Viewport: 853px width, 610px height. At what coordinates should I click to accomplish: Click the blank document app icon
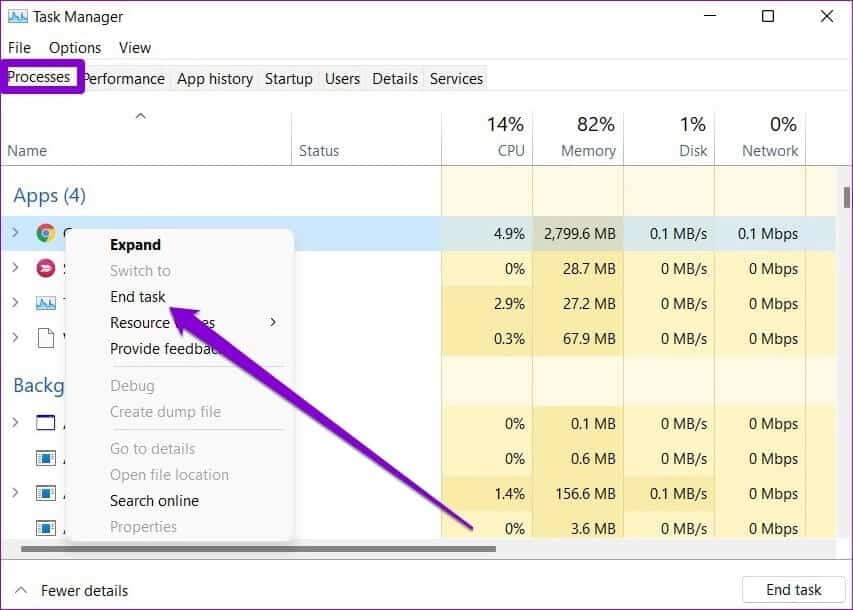click(x=46, y=337)
